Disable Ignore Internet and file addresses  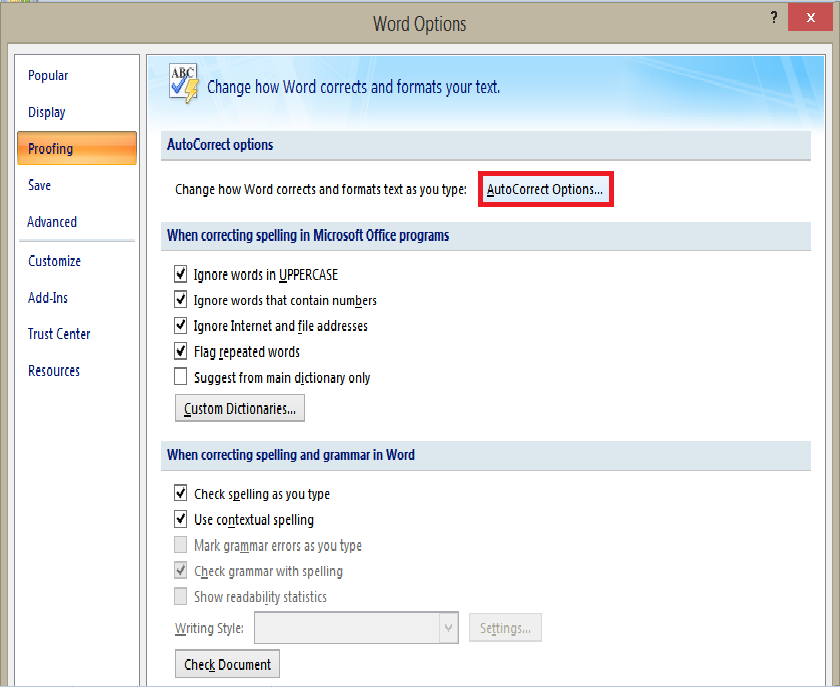(x=181, y=326)
